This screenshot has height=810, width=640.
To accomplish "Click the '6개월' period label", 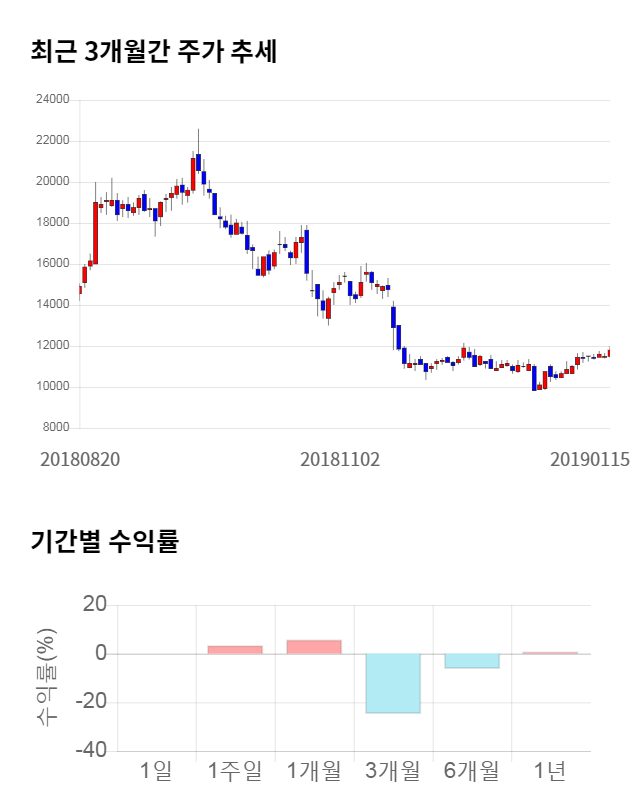I will (x=472, y=771).
